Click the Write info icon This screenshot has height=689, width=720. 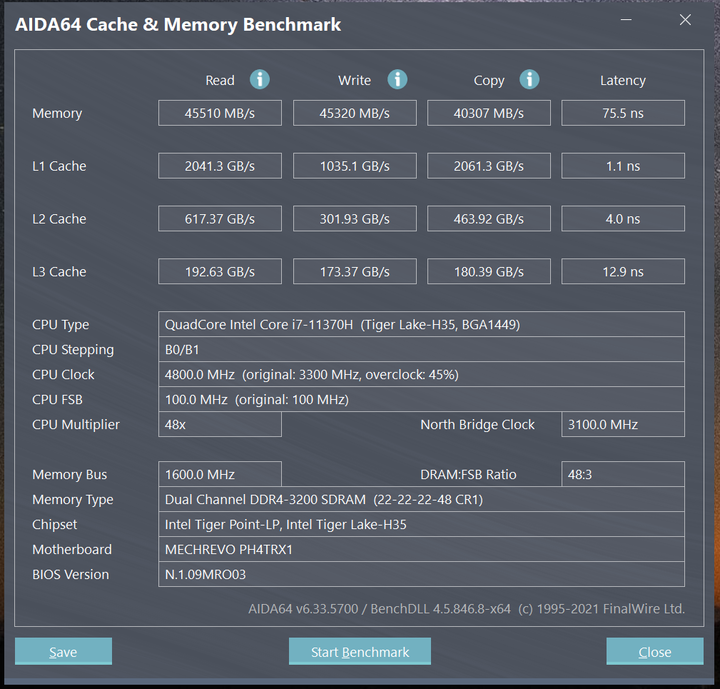coord(397,79)
